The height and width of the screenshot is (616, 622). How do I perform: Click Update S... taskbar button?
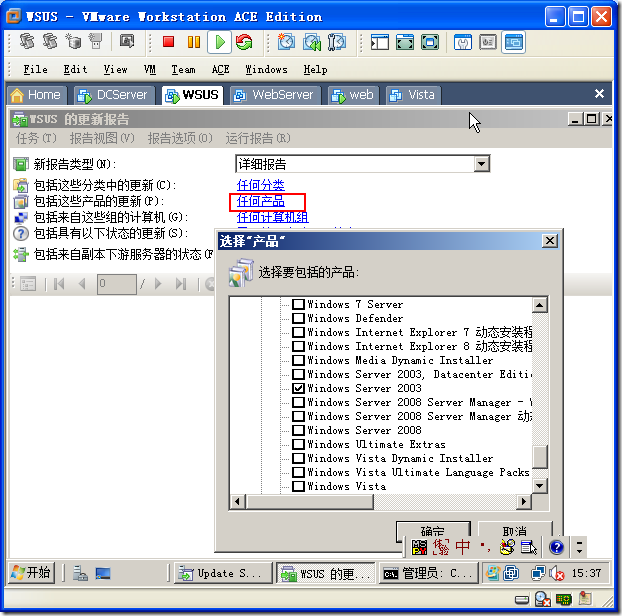(x=223, y=573)
